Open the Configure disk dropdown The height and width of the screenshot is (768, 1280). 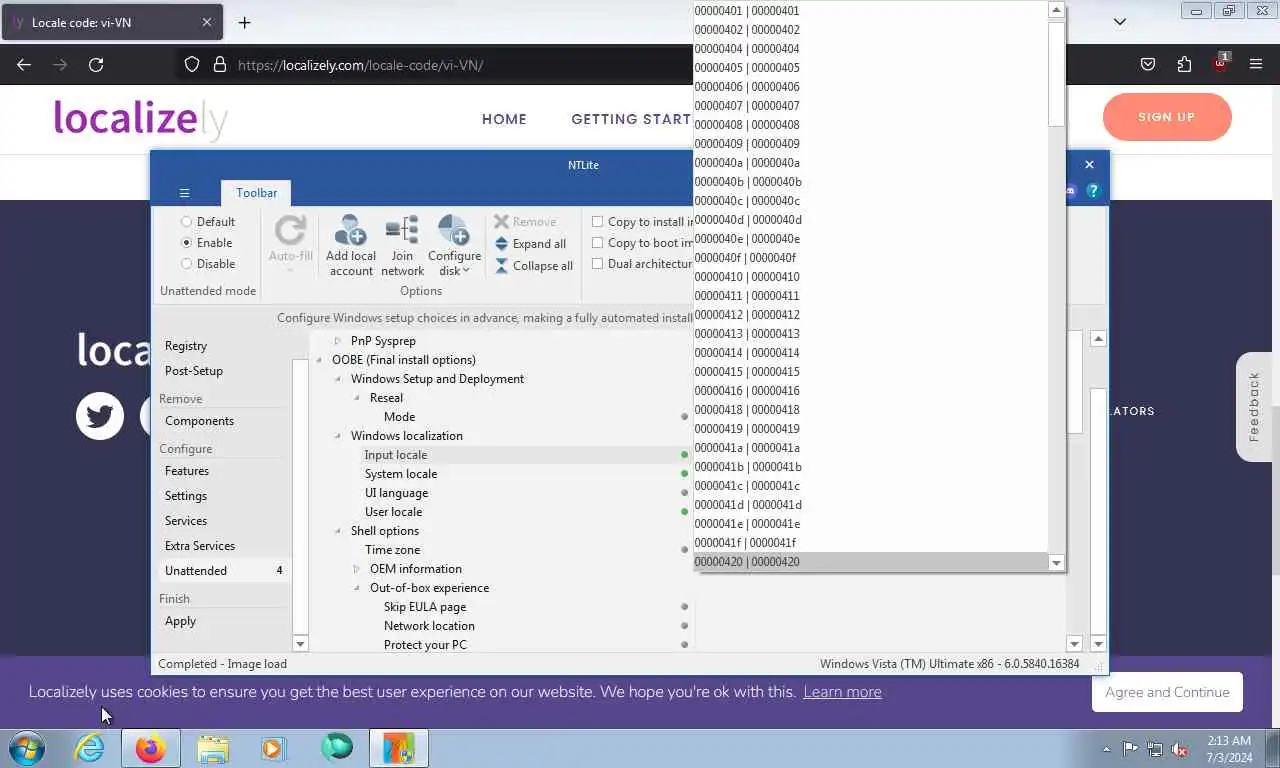pos(454,246)
